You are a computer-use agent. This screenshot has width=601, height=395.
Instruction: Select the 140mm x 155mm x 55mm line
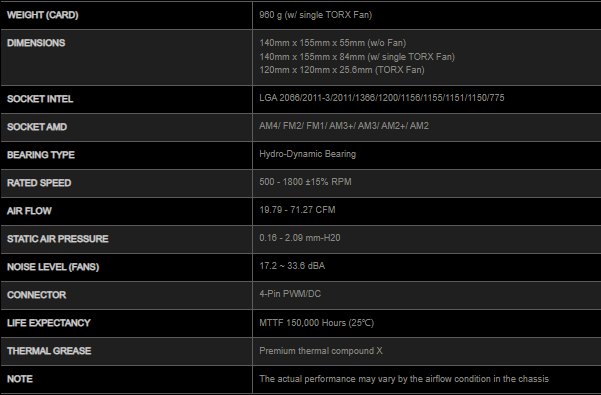tap(333, 43)
